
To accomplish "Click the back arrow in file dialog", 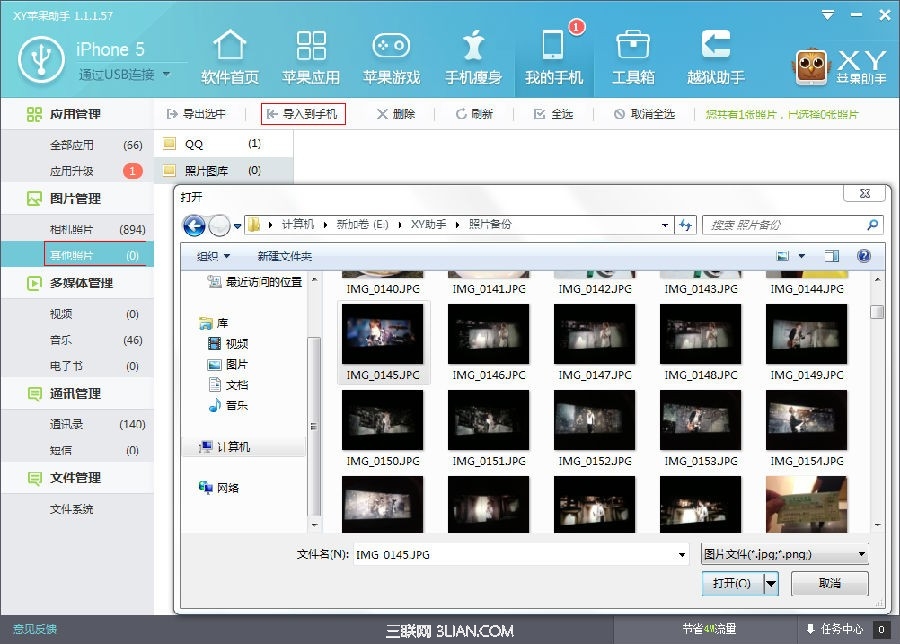I will 194,225.
